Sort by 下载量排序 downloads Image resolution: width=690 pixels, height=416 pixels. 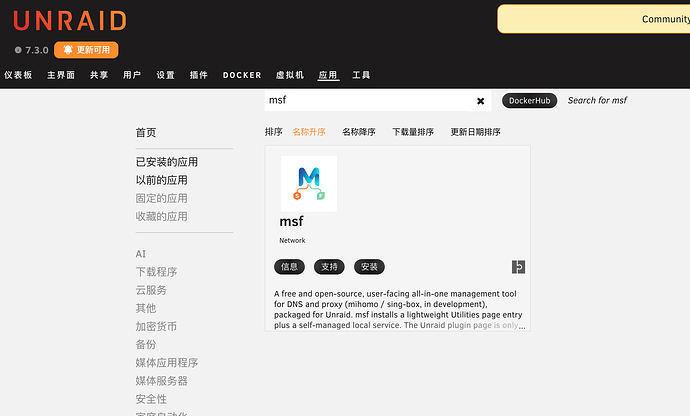pyautogui.click(x=413, y=132)
